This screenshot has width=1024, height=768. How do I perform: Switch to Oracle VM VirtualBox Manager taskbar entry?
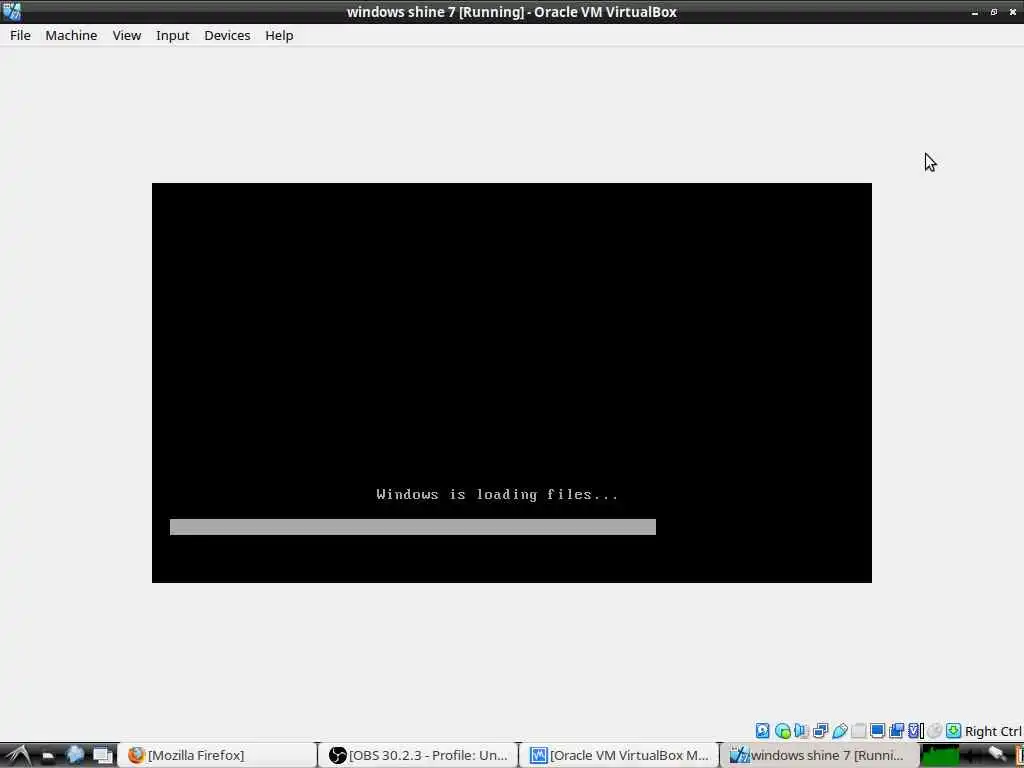[x=620, y=755]
